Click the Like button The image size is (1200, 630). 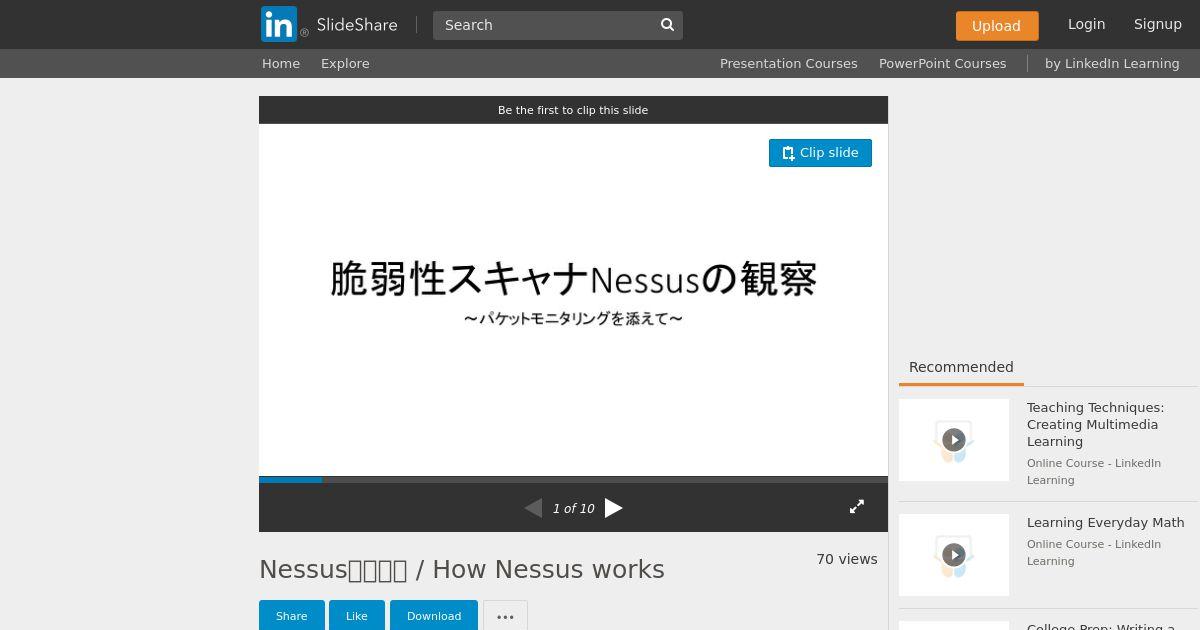(x=357, y=616)
